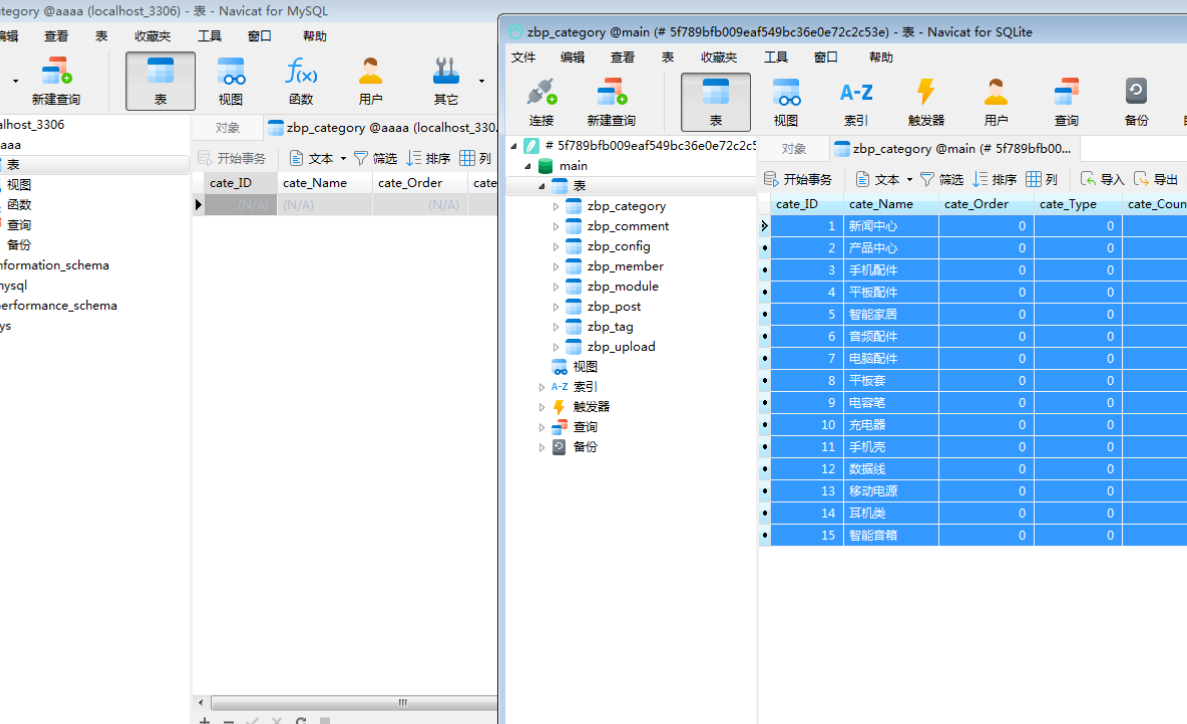This screenshot has width=1187, height=724.
Task: Open the 窗口 menu in the MySQL window
Action: click(260, 36)
